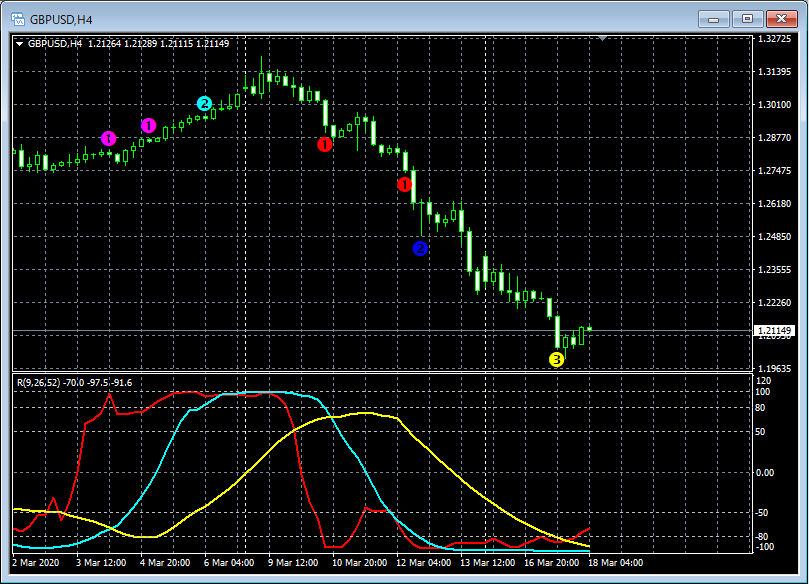Click the second magenta marker near 4 Mar

pyautogui.click(x=149, y=125)
